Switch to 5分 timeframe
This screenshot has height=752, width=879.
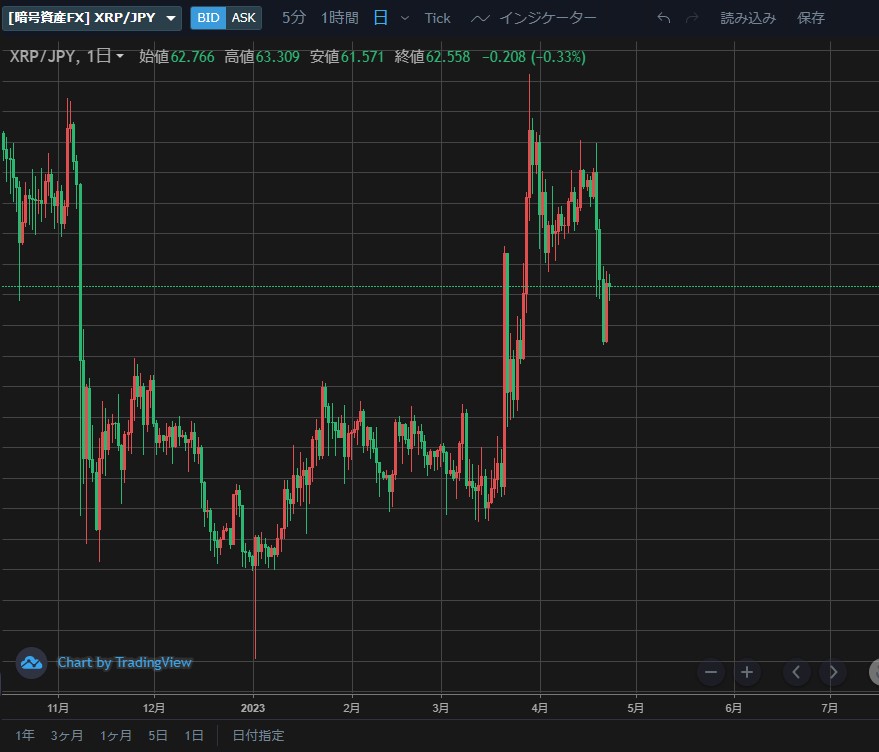[x=294, y=18]
